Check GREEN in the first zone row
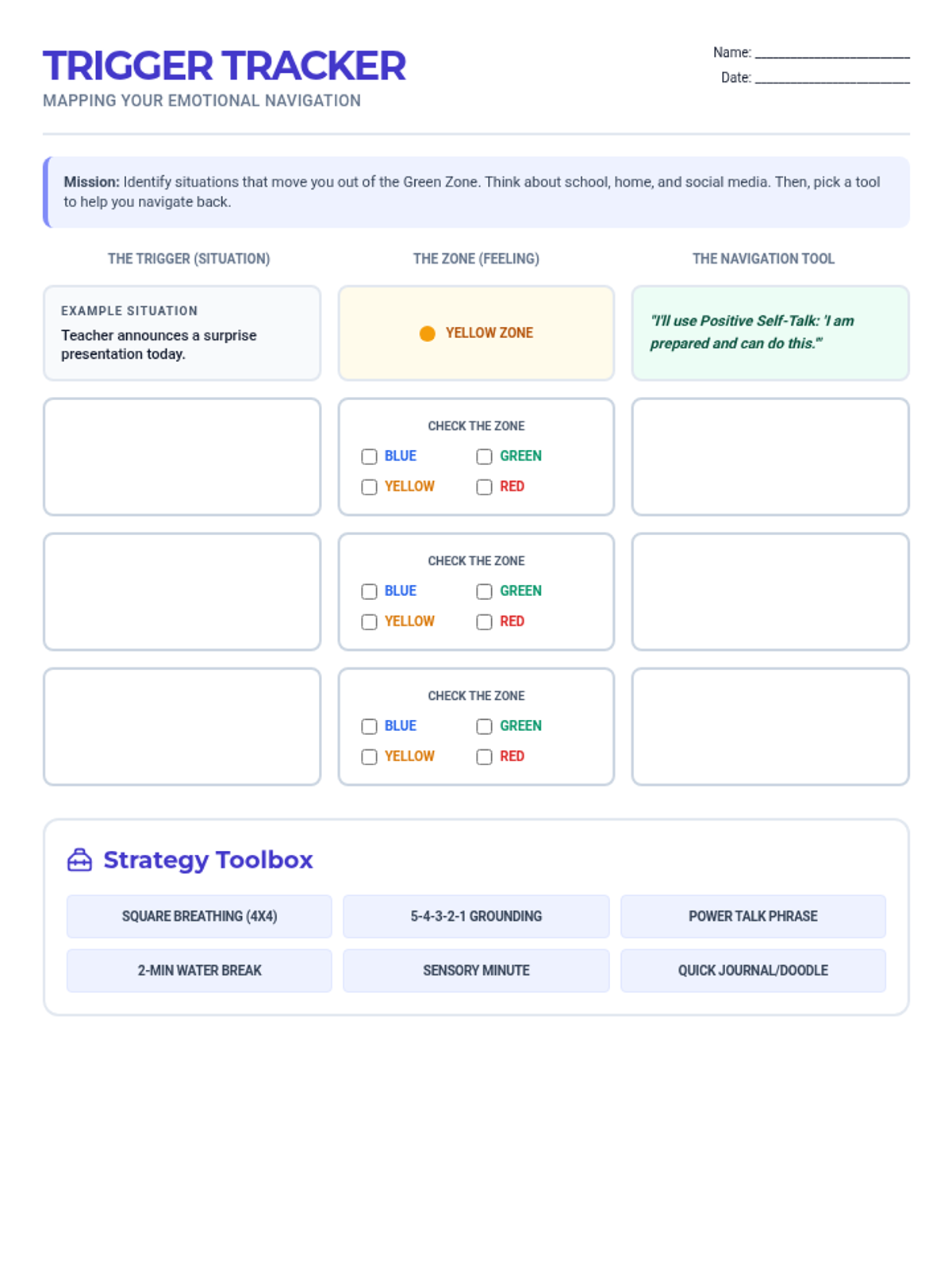This screenshot has width=952, height=1270. coord(484,456)
